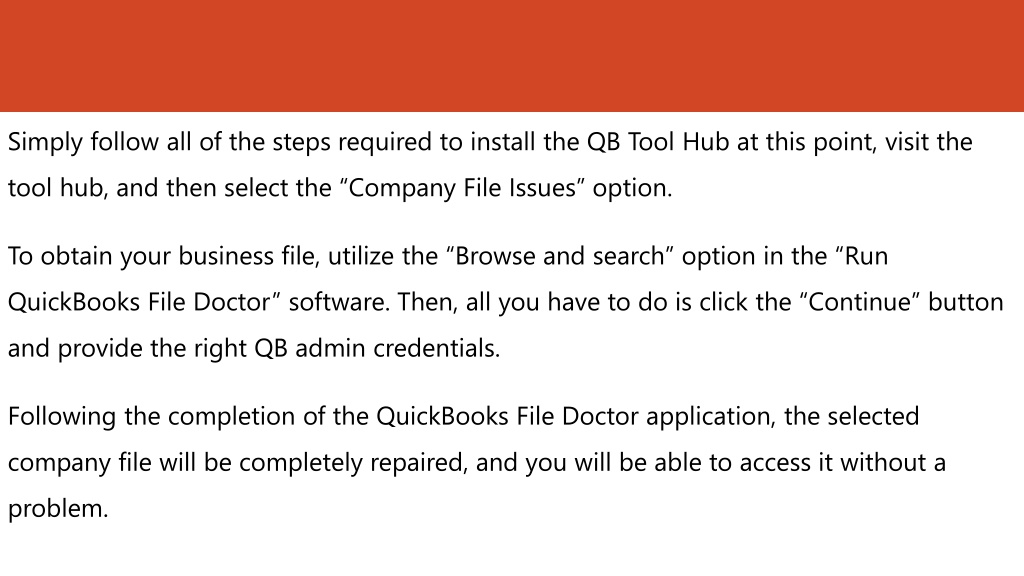Click "tool hub" starting the second line

[x=57, y=188]
